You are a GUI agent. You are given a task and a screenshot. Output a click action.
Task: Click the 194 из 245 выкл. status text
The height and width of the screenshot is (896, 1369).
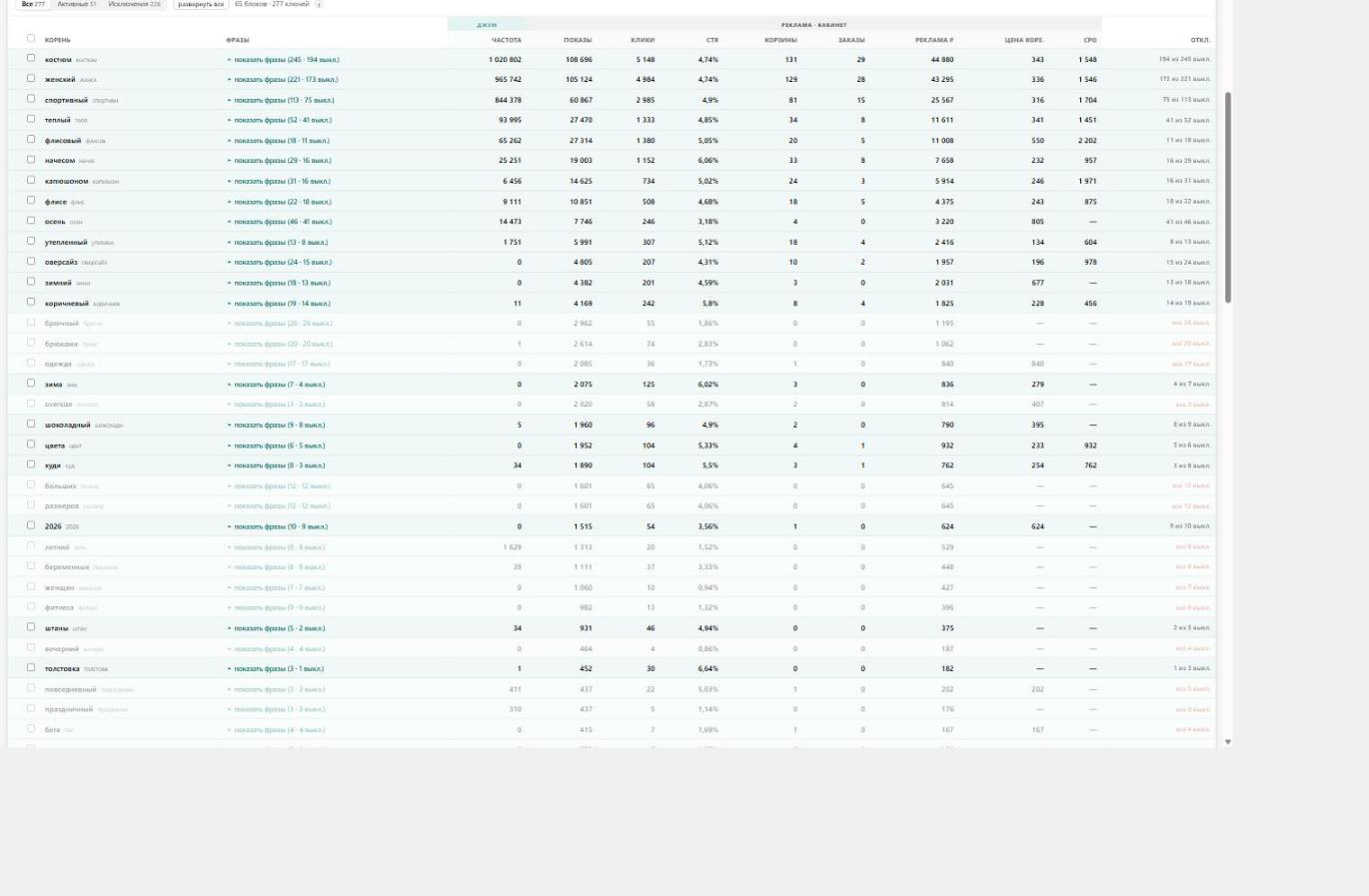click(x=1185, y=60)
